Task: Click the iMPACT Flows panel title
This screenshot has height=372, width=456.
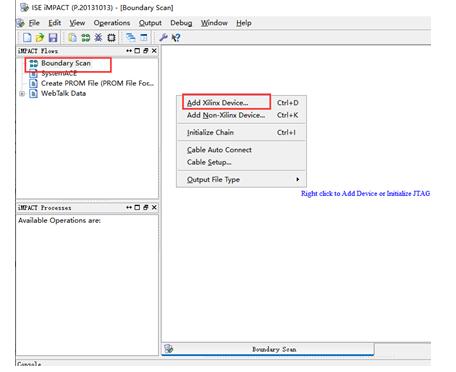Action: [38, 51]
